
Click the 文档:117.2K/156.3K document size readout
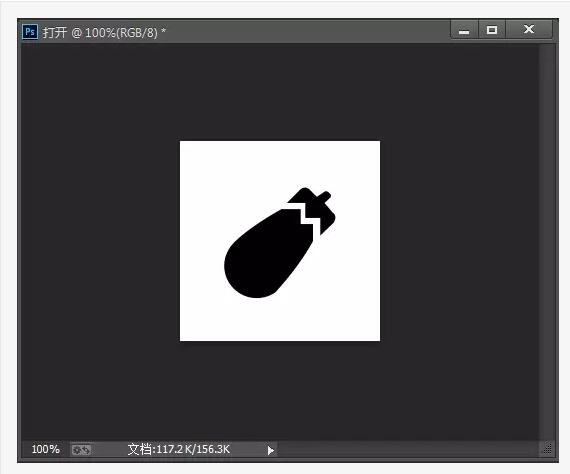pos(179,449)
